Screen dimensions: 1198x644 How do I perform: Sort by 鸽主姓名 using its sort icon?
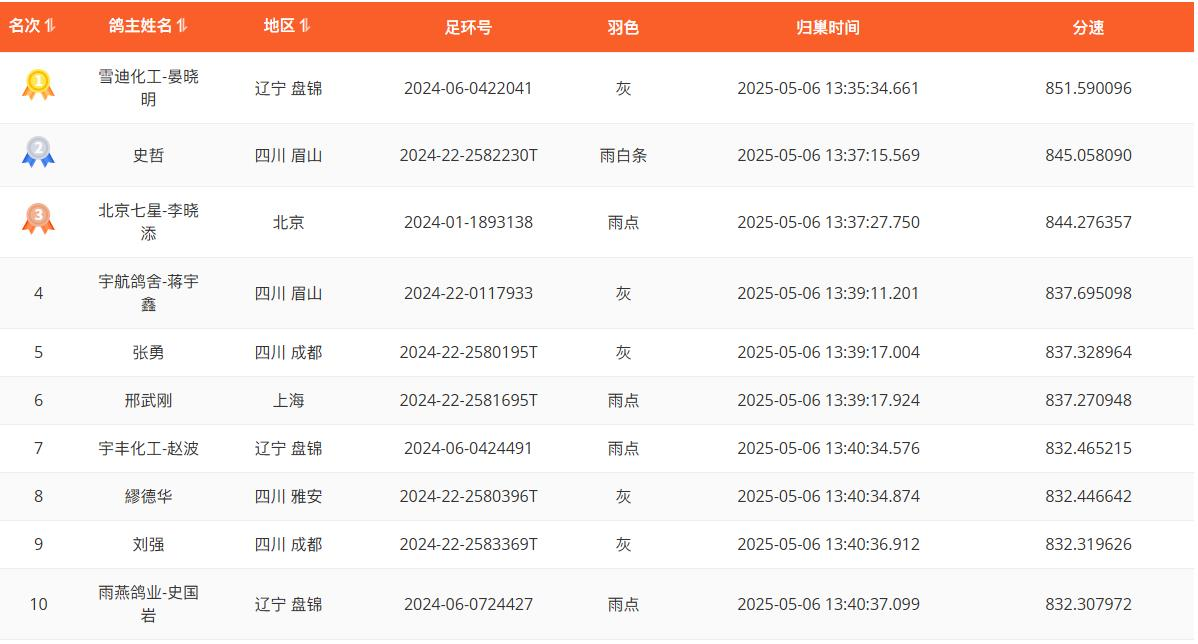[182, 26]
